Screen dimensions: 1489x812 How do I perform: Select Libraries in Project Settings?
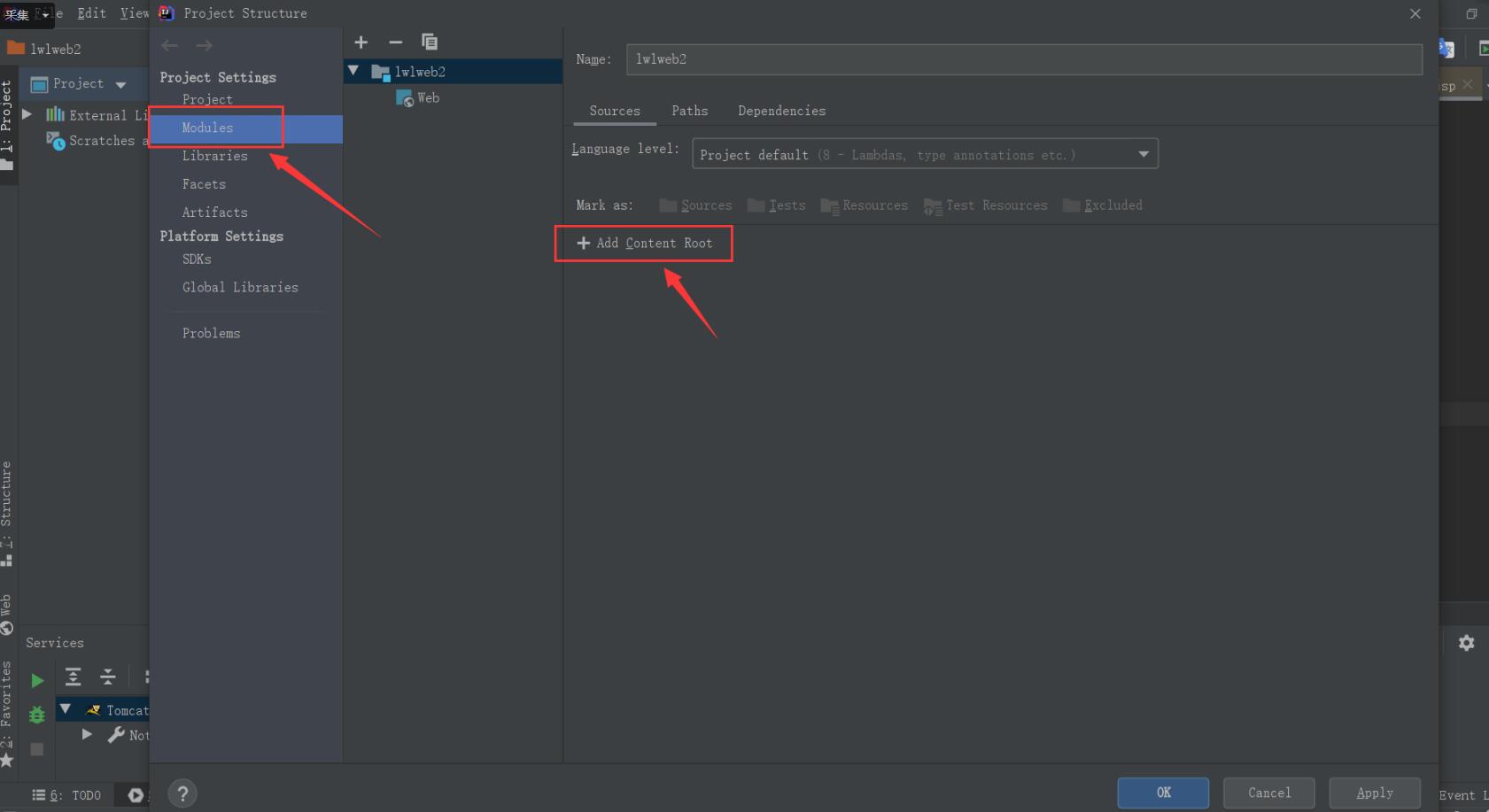(x=215, y=156)
